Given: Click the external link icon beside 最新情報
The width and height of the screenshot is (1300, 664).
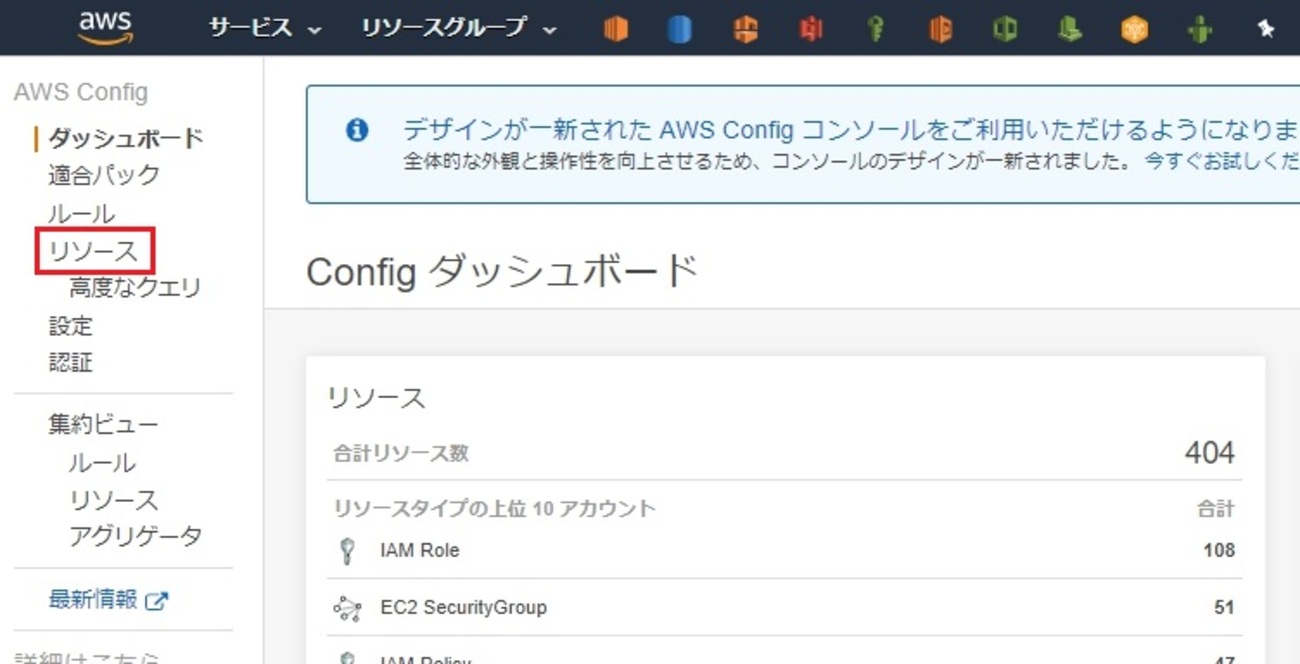Looking at the screenshot, I should 157,601.
